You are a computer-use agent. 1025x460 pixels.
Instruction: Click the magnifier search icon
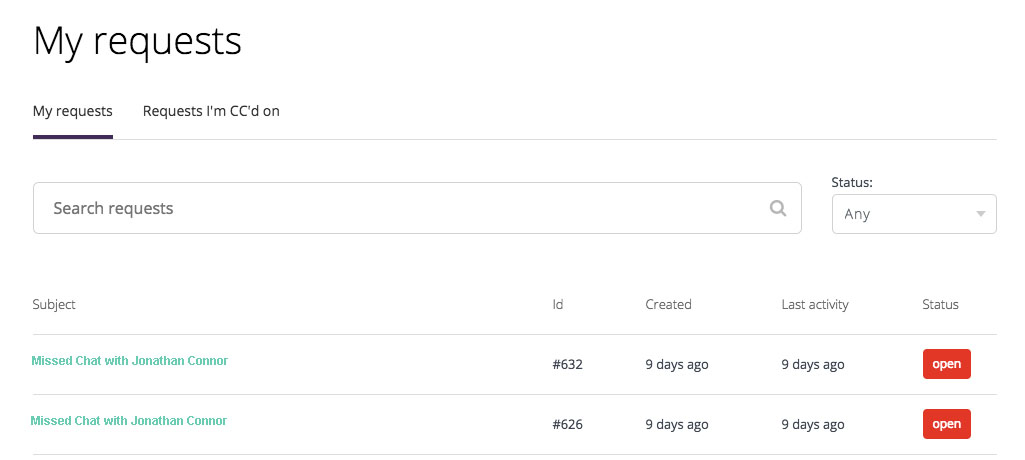click(777, 208)
